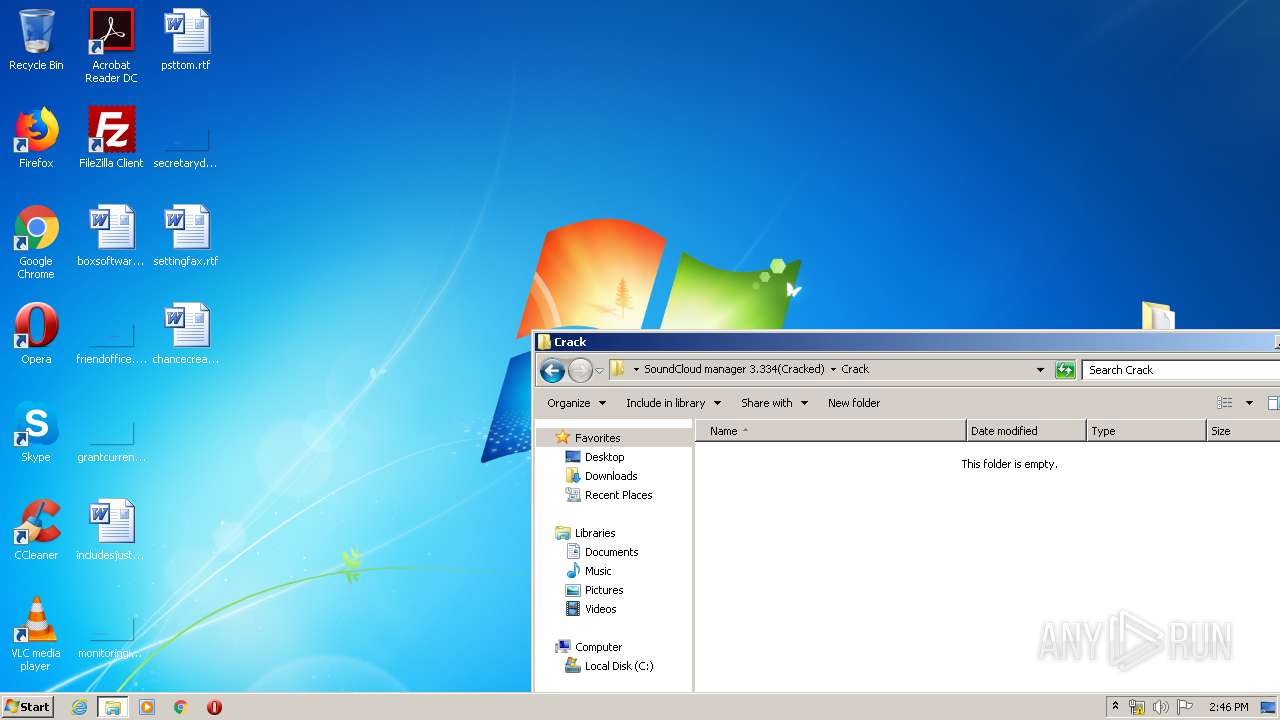Select the includesjust... document icon
1280x720 pixels.
(x=111, y=530)
